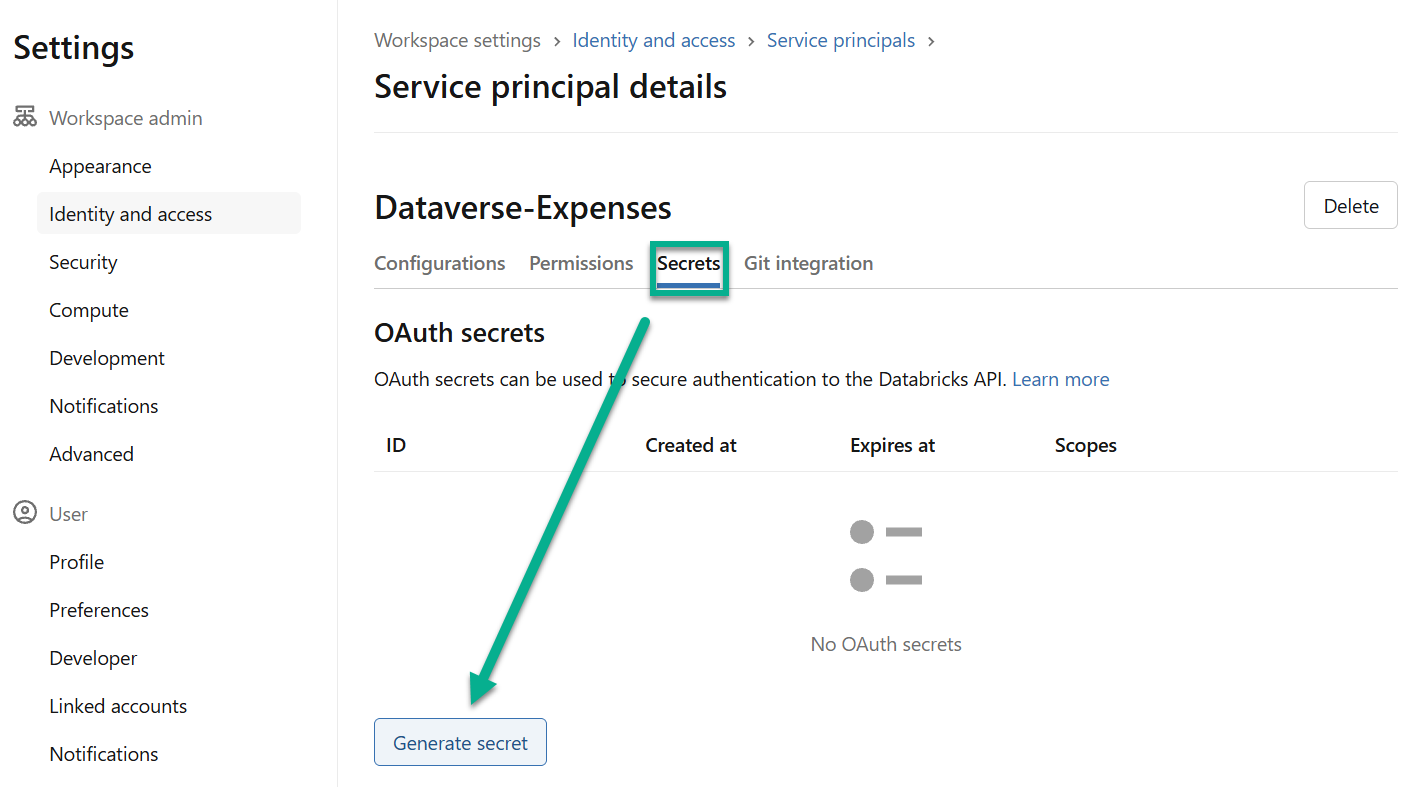Open Development settings in sidebar
The image size is (1420, 787).
click(x=107, y=358)
